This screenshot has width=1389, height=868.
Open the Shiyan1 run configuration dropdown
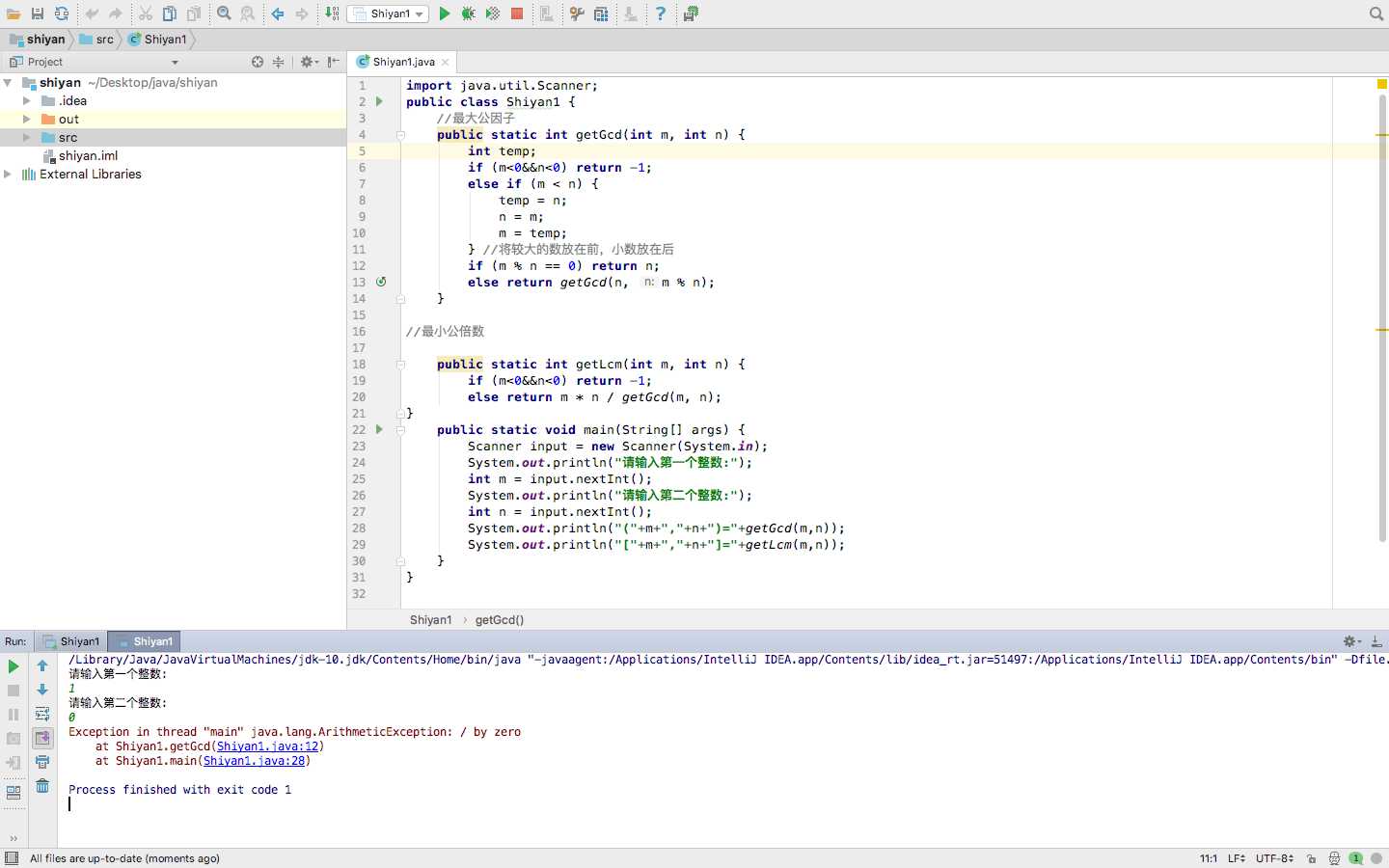pyautogui.click(x=390, y=14)
